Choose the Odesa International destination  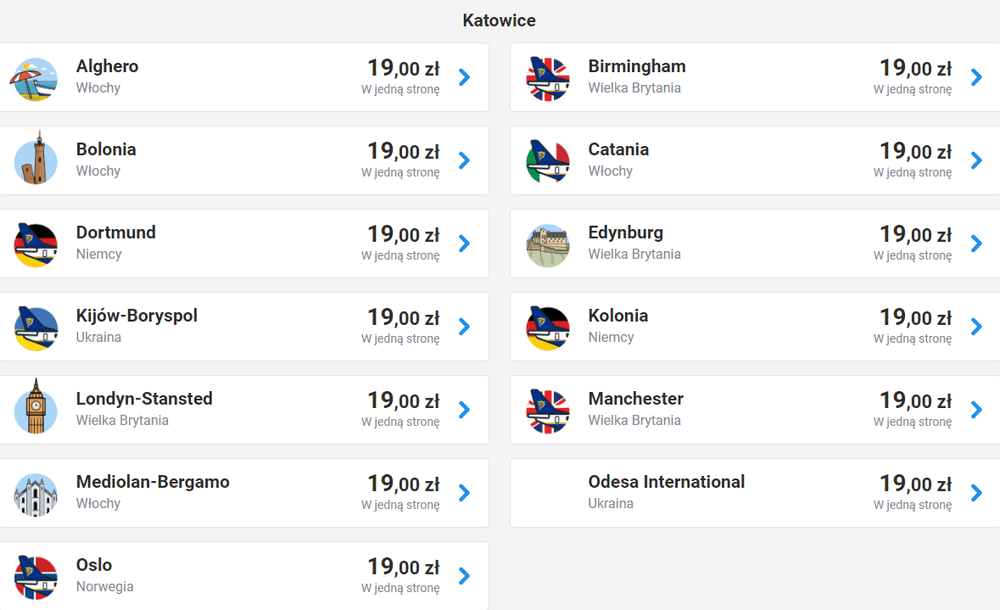pos(666,482)
